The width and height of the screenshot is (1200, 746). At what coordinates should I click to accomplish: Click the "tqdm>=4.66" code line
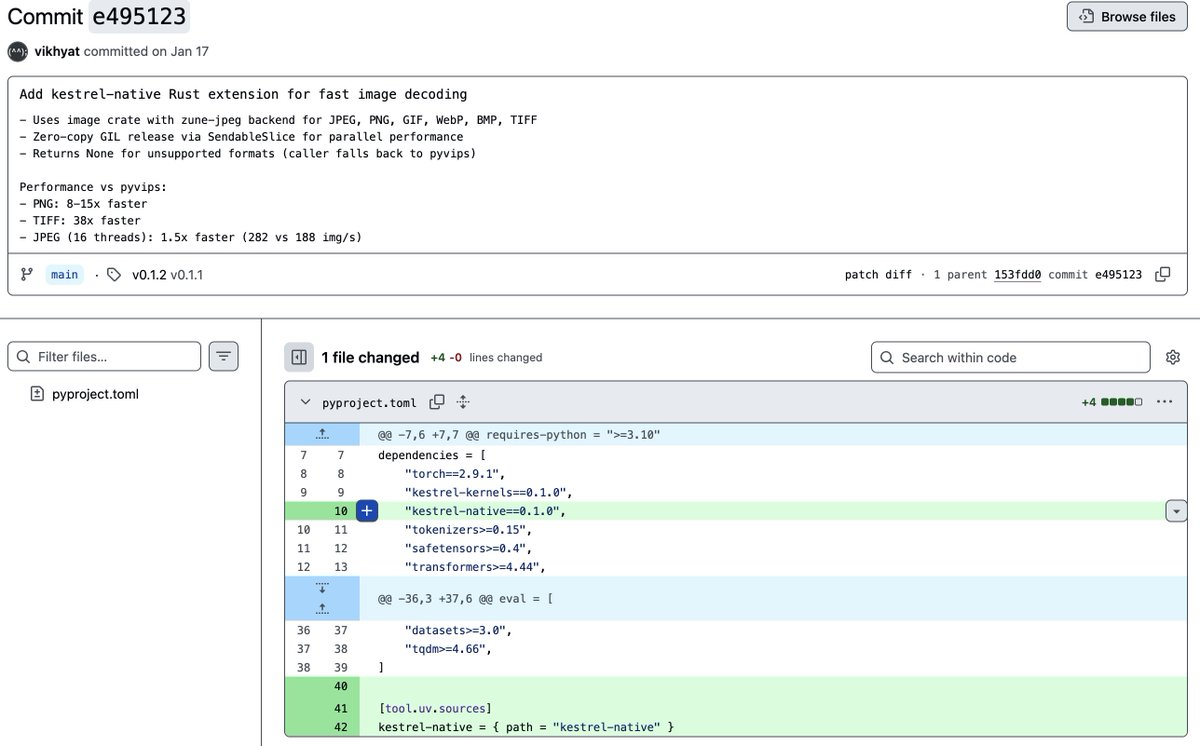pos(448,648)
